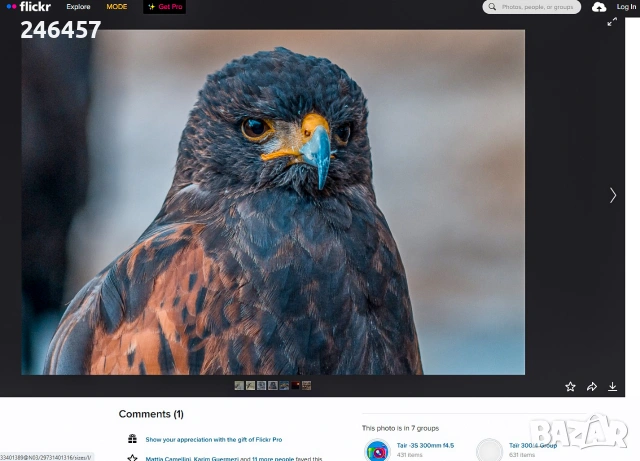Open the Tair-35 300mm f4.5 group link
This screenshot has height=461, width=640.
pyautogui.click(x=425, y=445)
